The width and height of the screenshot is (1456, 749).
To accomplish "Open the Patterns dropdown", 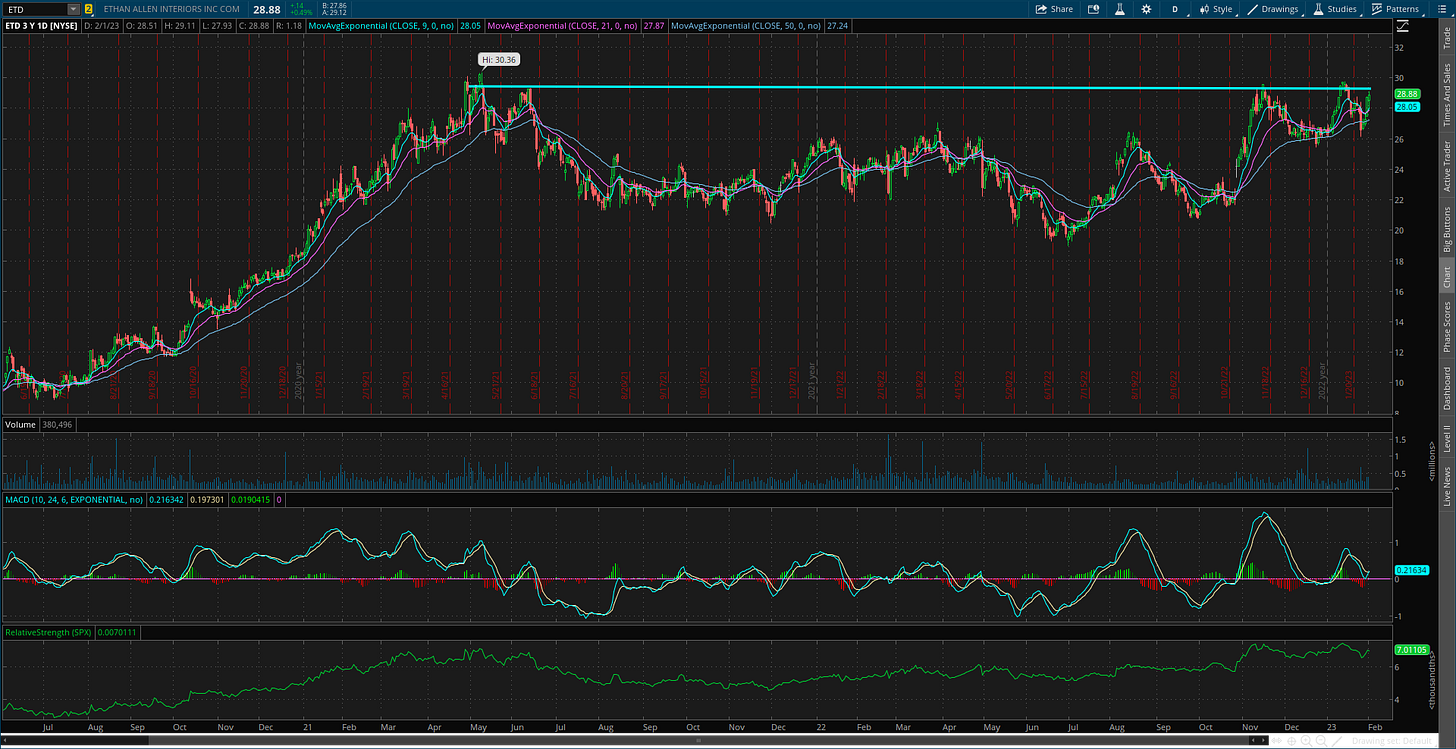I will pyautogui.click(x=1396, y=9).
